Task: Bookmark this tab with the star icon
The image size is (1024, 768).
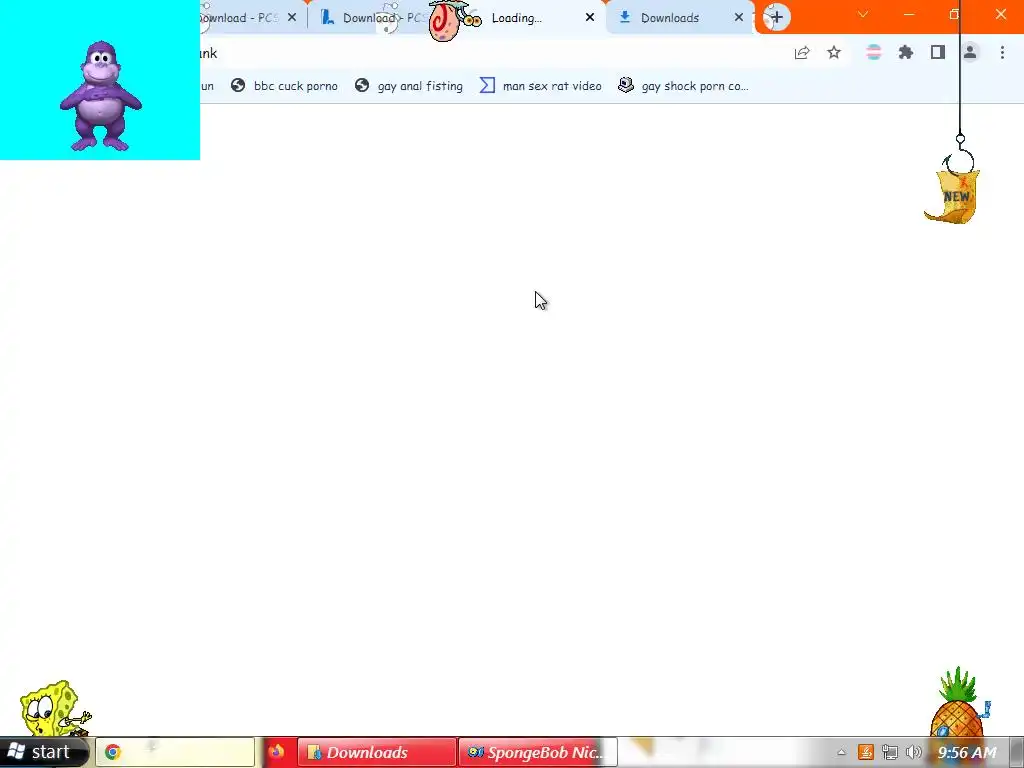Action: (834, 53)
